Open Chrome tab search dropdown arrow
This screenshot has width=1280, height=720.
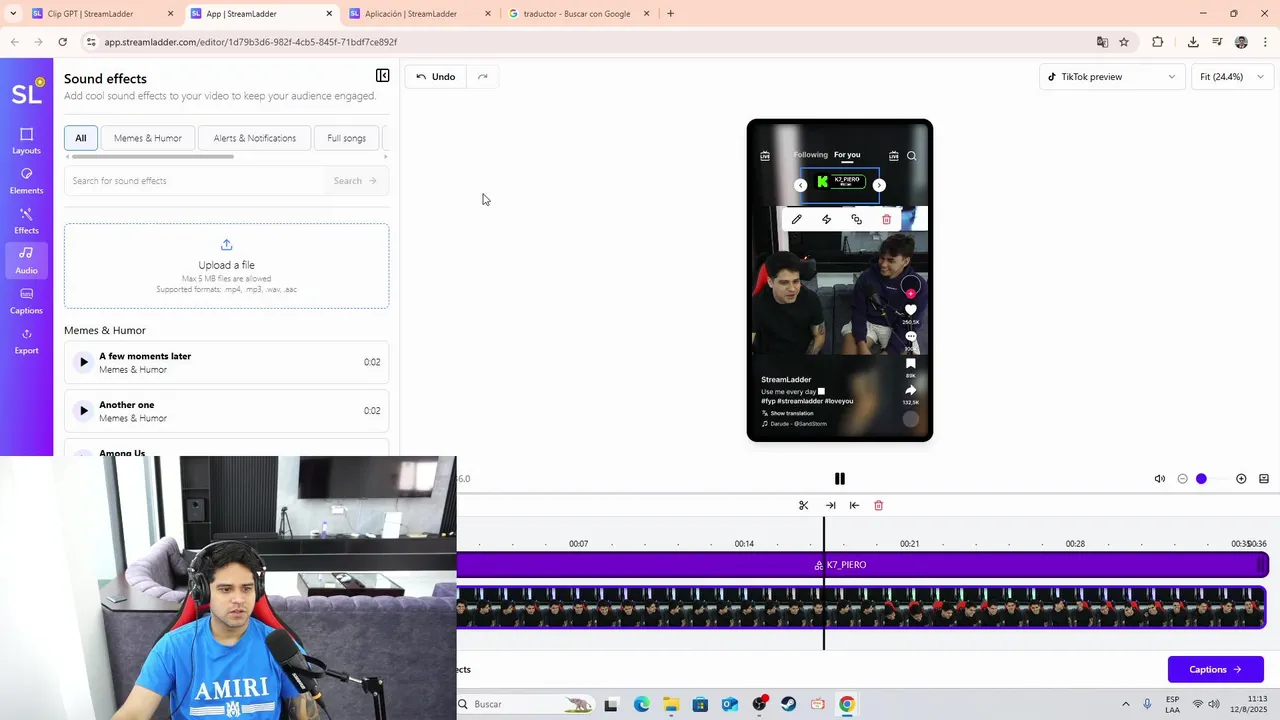point(13,13)
